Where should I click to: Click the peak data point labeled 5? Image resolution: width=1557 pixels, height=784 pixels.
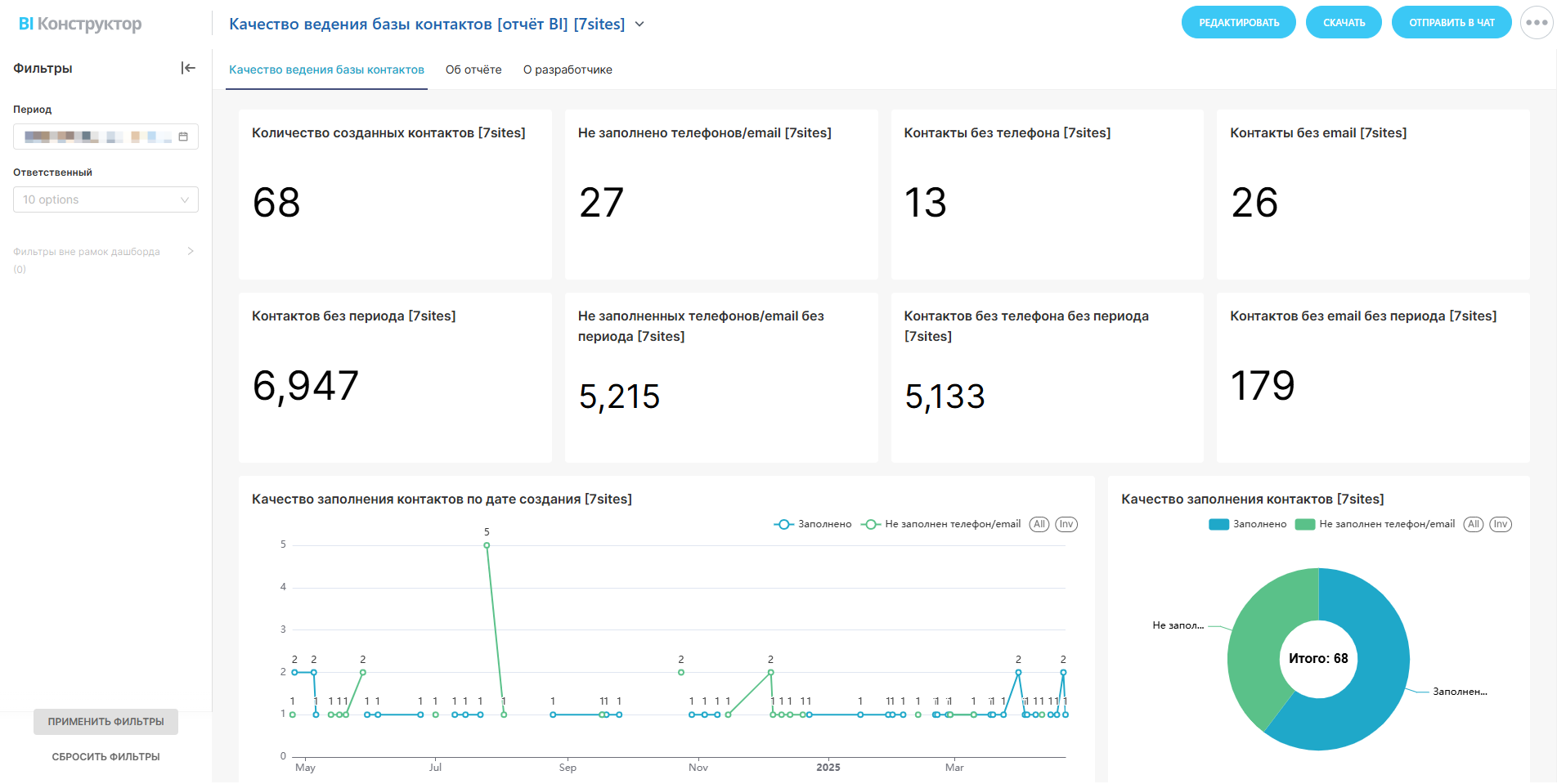click(x=487, y=545)
